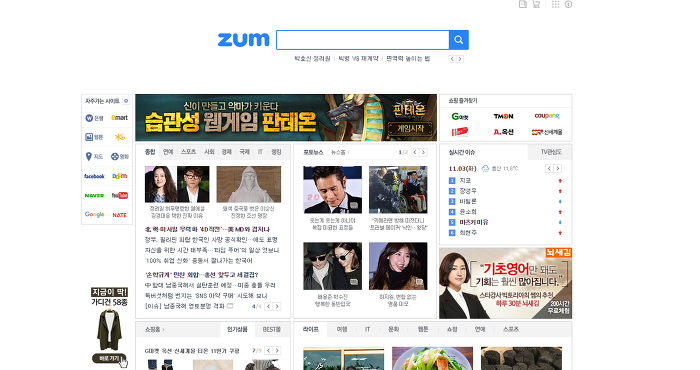Select the 연예 news tab

[x=168, y=152]
